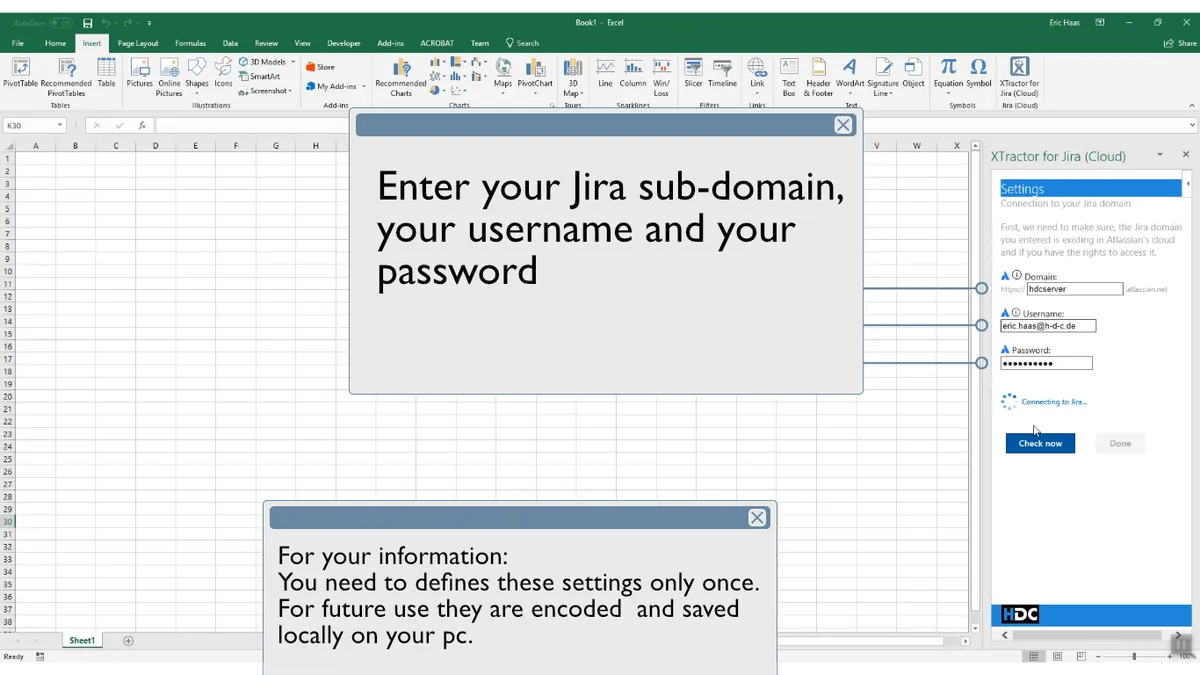Click the Share button

tap(1181, 43)
